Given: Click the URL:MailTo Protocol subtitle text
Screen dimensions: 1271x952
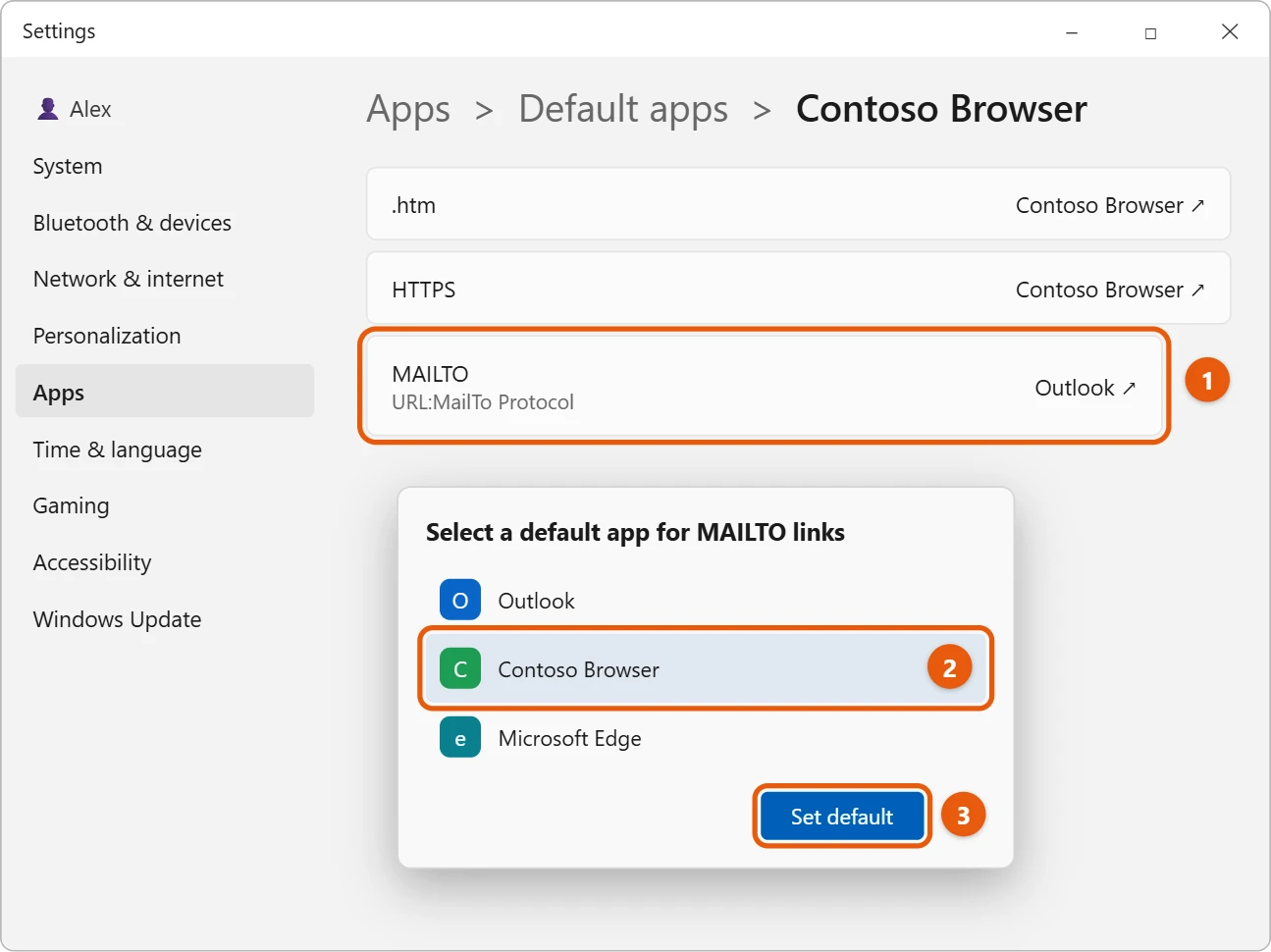Looking at the screenshot, I should [x=483, y=402].
